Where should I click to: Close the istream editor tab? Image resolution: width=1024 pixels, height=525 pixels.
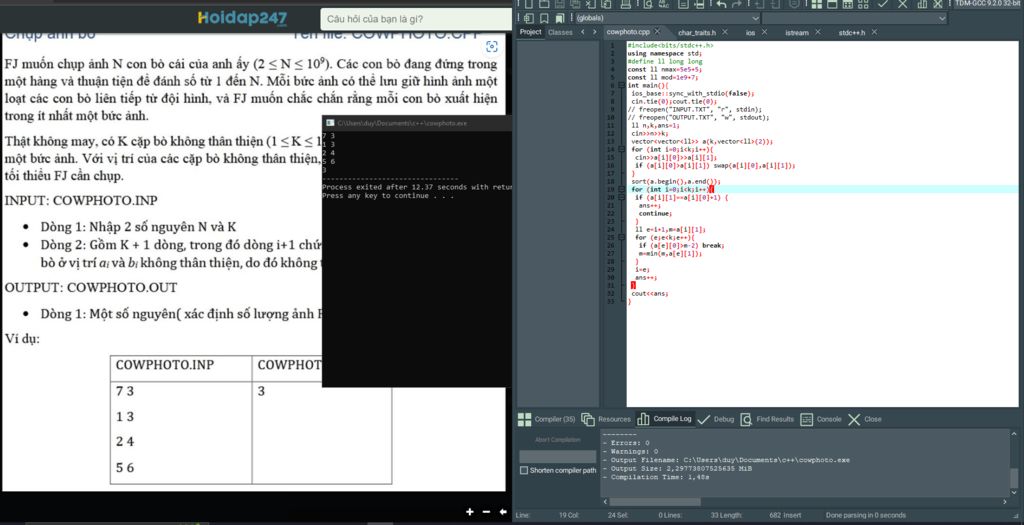click(x=818, y=32)
